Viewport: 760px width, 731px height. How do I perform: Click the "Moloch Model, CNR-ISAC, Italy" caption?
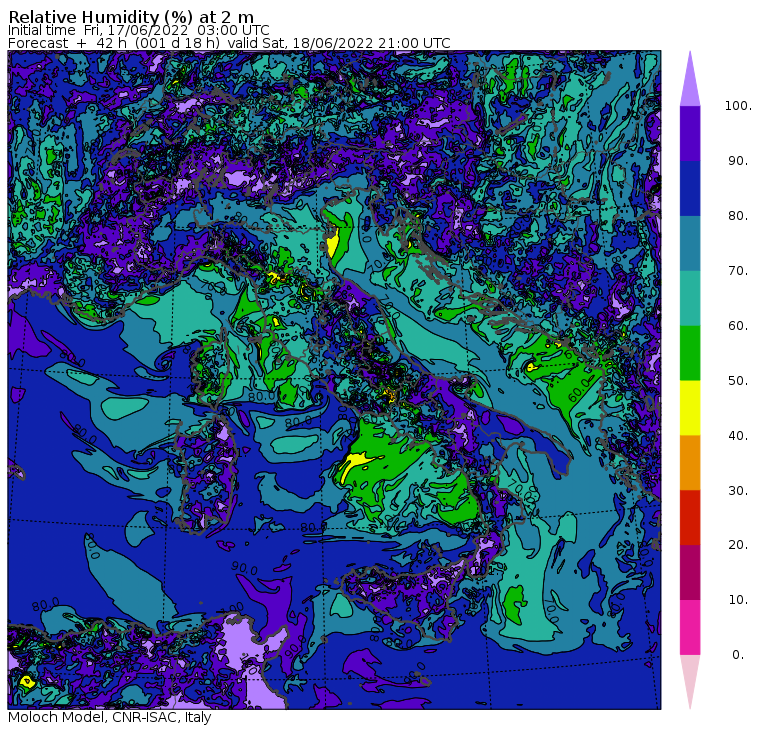tap(110, 717)
